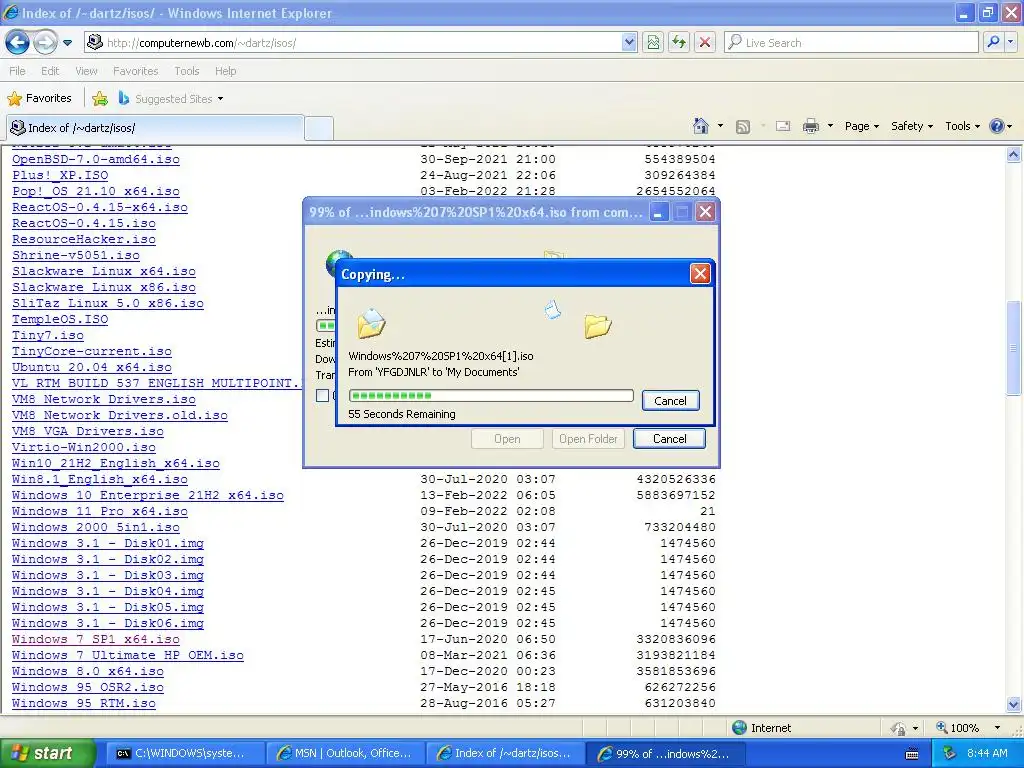Open the Windows 2000 5in1.iso link
The image size is (1024, 768).
[95, 527]
